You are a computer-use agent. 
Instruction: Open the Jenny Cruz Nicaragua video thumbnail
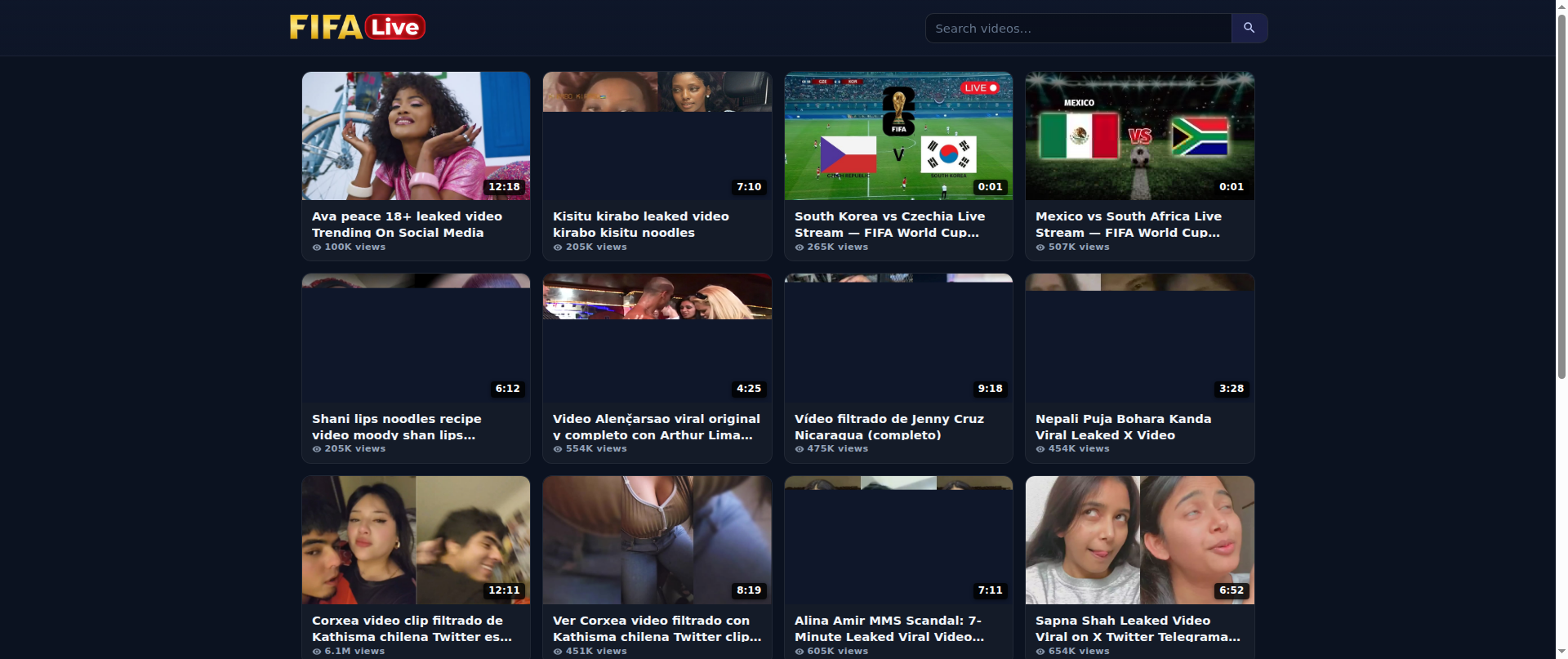click(x=898, y=338)
